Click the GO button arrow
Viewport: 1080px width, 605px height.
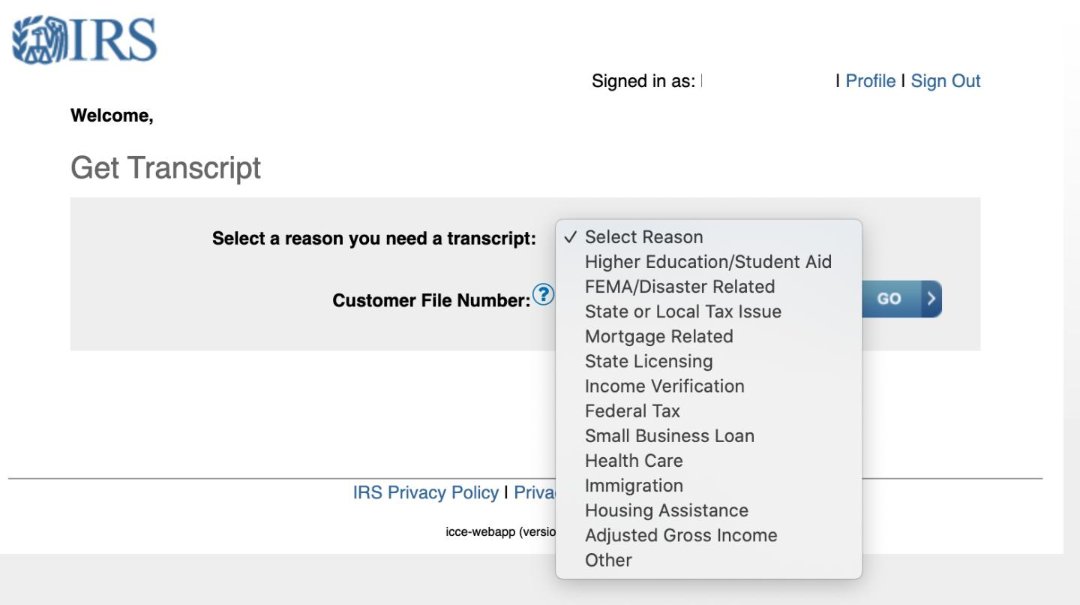tap(931, 298)
